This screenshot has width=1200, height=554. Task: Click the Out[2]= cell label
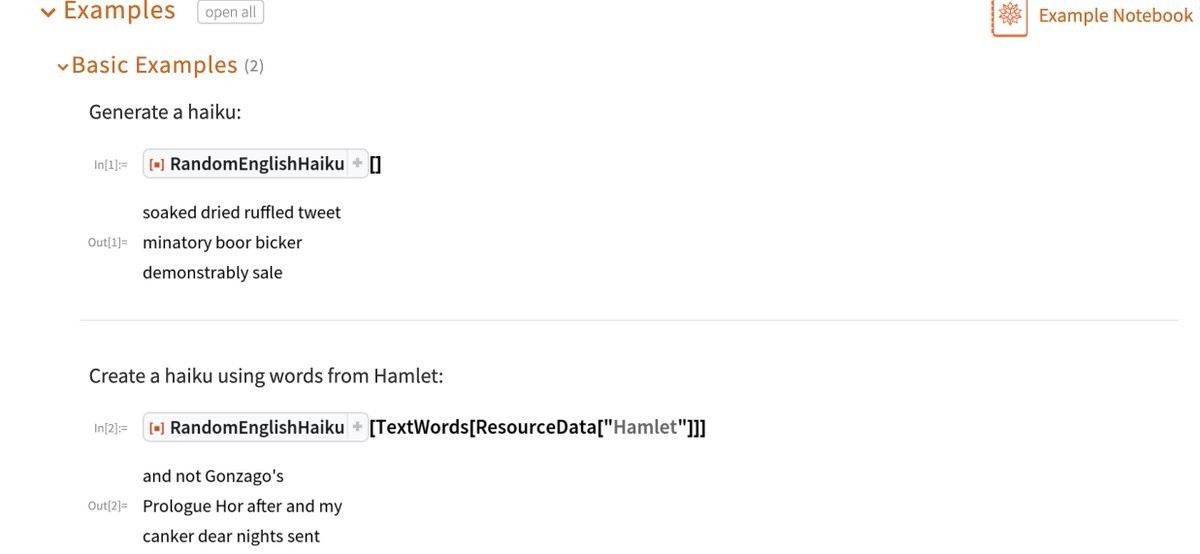click(107, 507)
